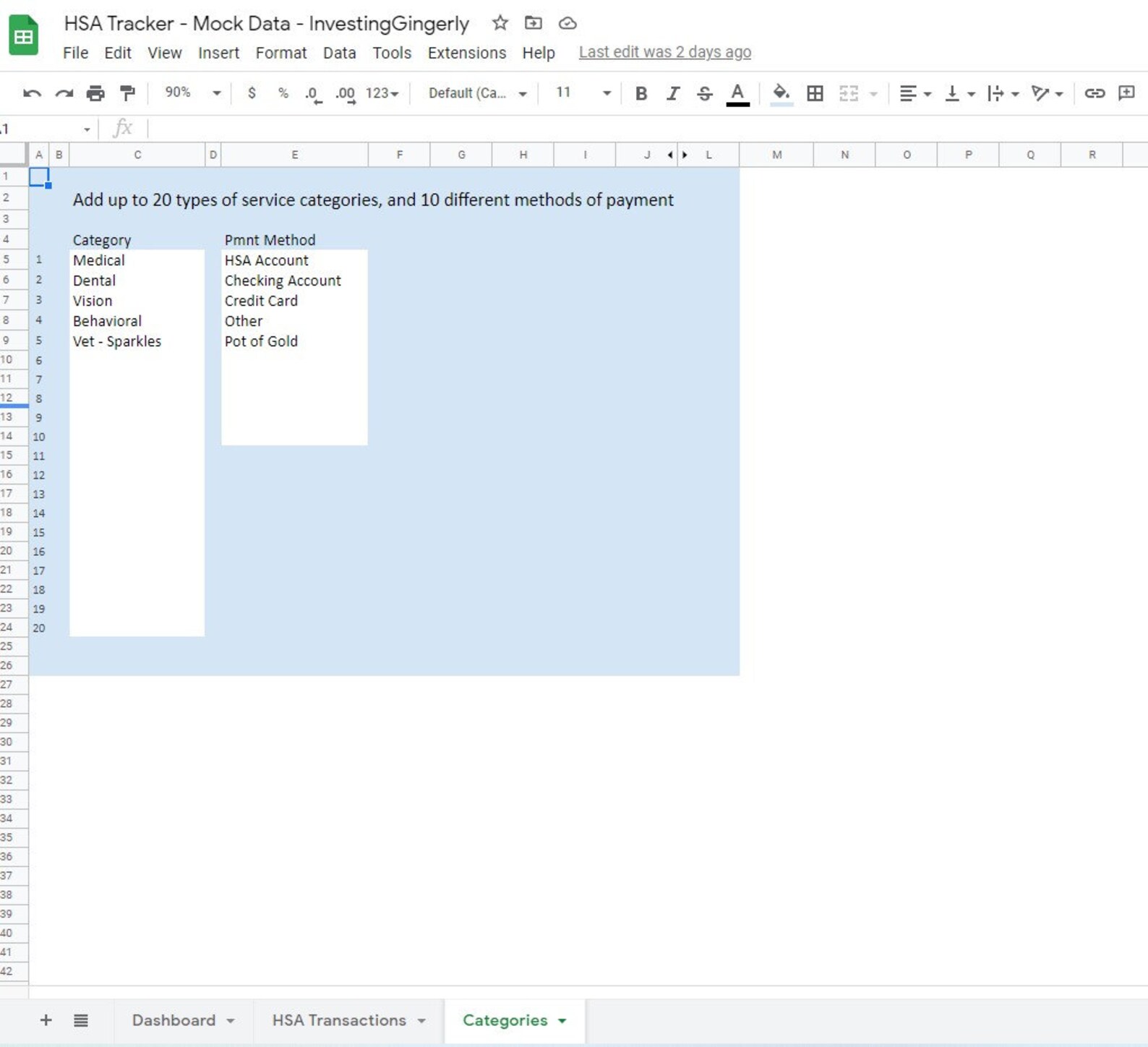Viewport: 1148px width, 1047px height.
Task: Open the fill color bucket
Action: coord(781,94)
